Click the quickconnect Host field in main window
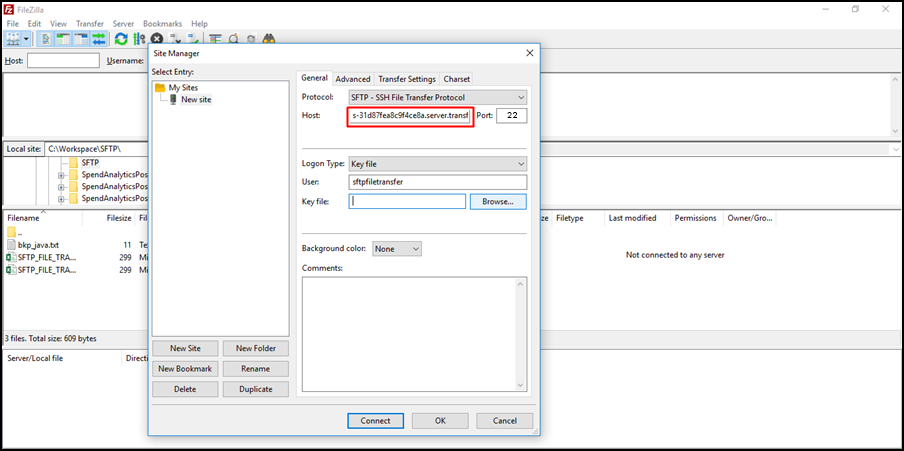904x451 pixels. pos(63,60)
